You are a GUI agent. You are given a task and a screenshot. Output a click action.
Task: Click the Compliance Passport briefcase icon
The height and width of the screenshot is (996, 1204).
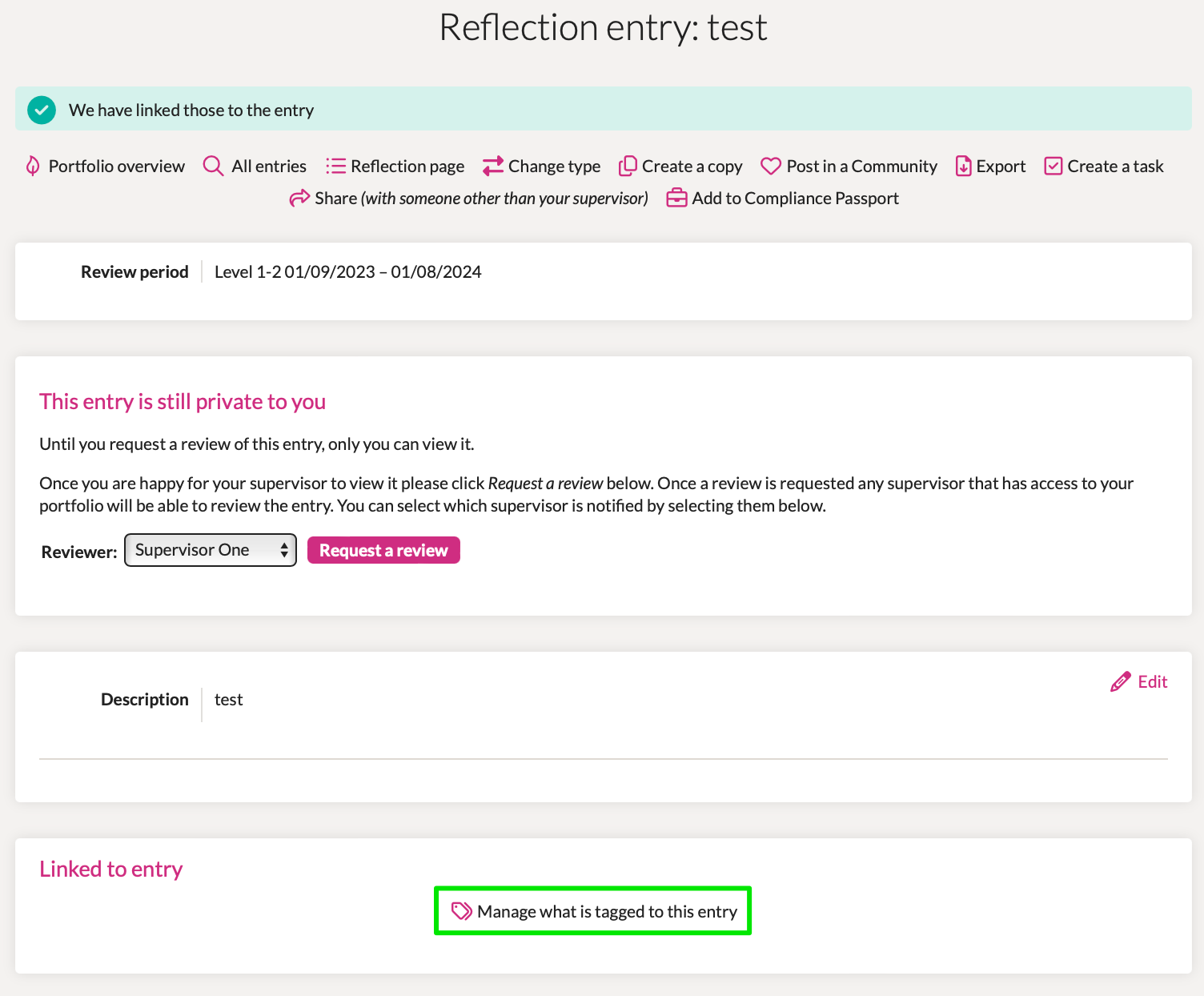[676, 198]
